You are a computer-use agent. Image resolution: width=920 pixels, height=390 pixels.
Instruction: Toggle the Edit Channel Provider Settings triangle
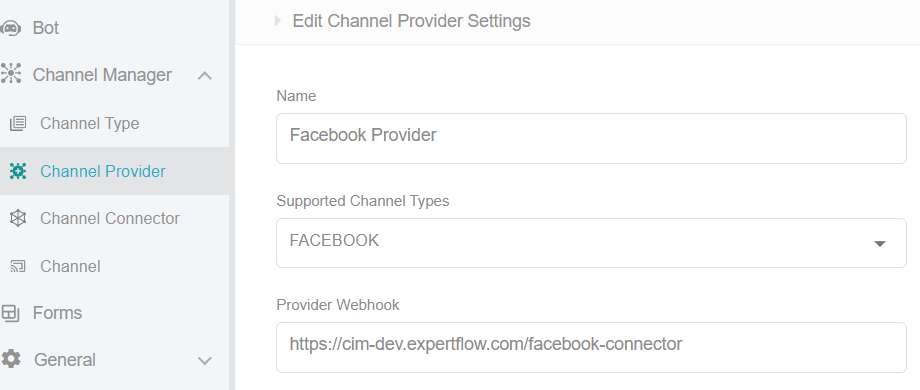coord(278,21)
